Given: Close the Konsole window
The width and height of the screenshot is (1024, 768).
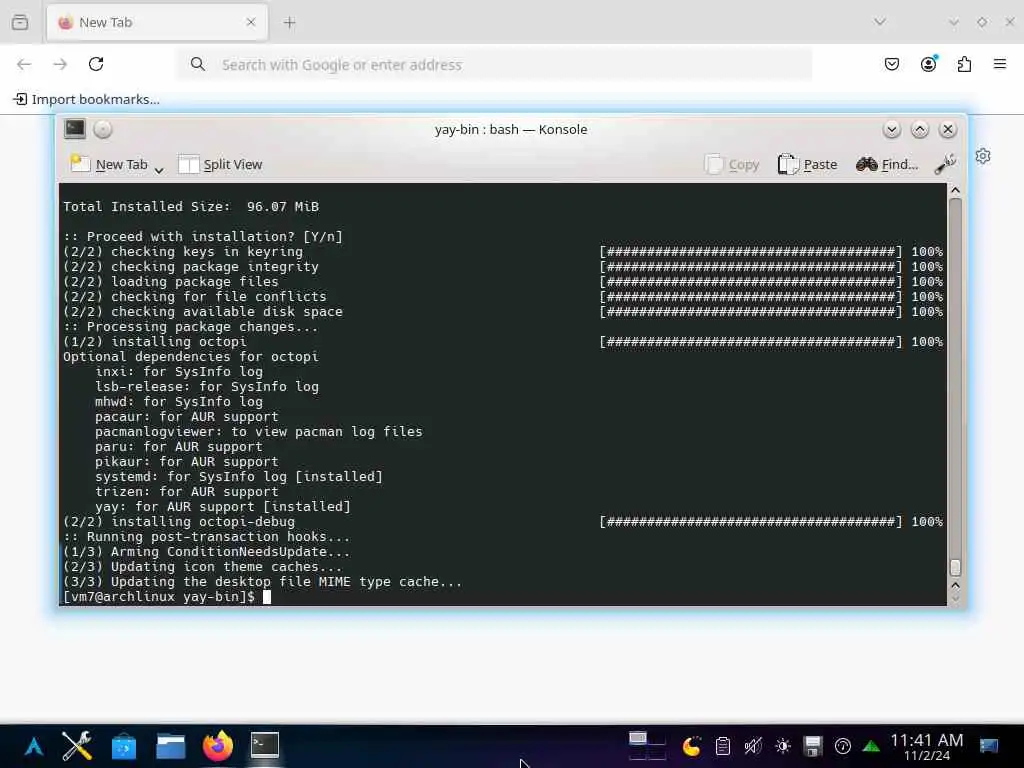Looking at the screenshot, I should pyautogui.click(x=948, y=129).
